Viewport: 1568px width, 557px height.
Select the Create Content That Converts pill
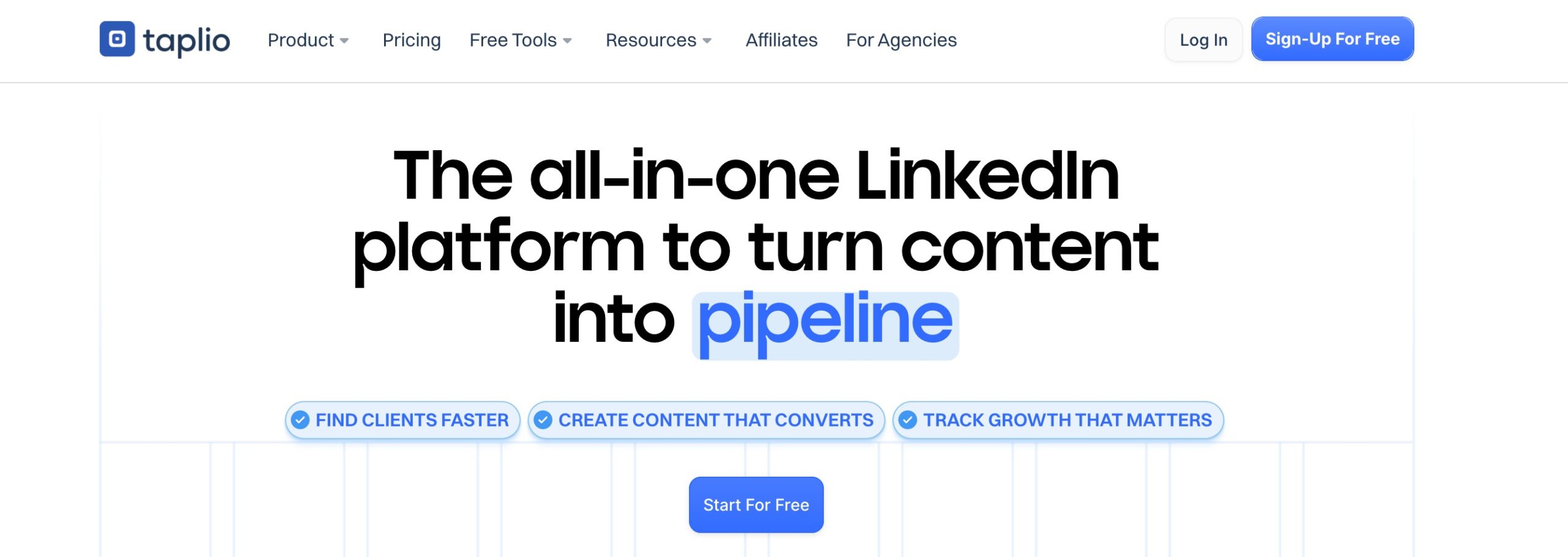click(x=706, y=420)
